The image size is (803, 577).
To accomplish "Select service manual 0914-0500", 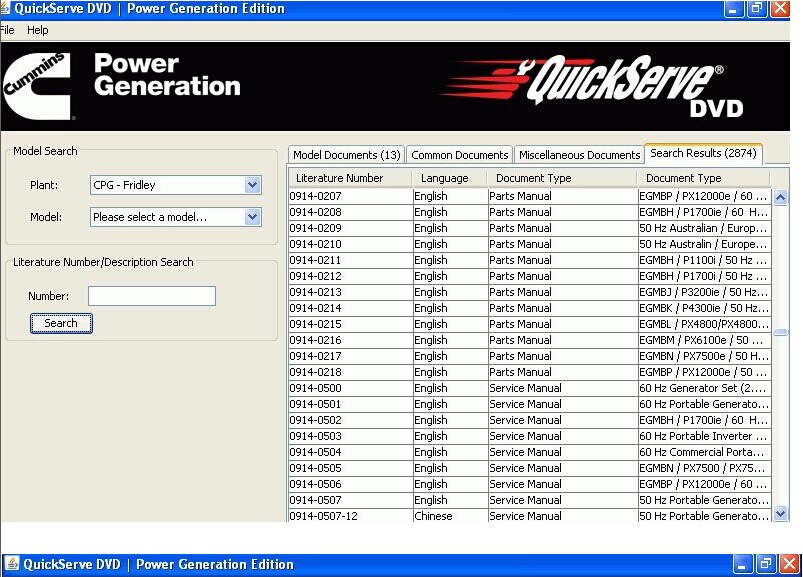I will [x=530, y=388].
